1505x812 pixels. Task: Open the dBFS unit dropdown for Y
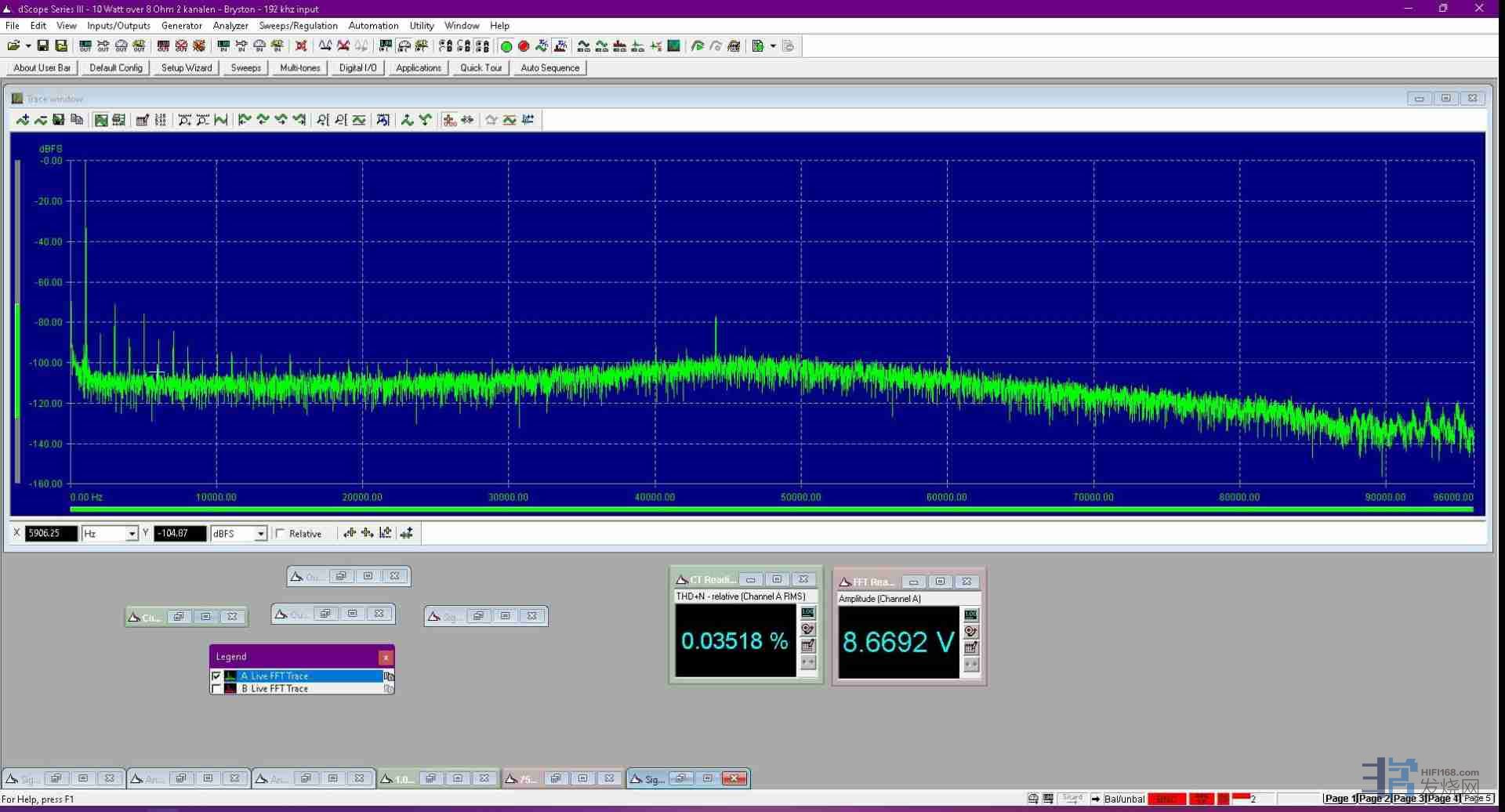point(260,534)
